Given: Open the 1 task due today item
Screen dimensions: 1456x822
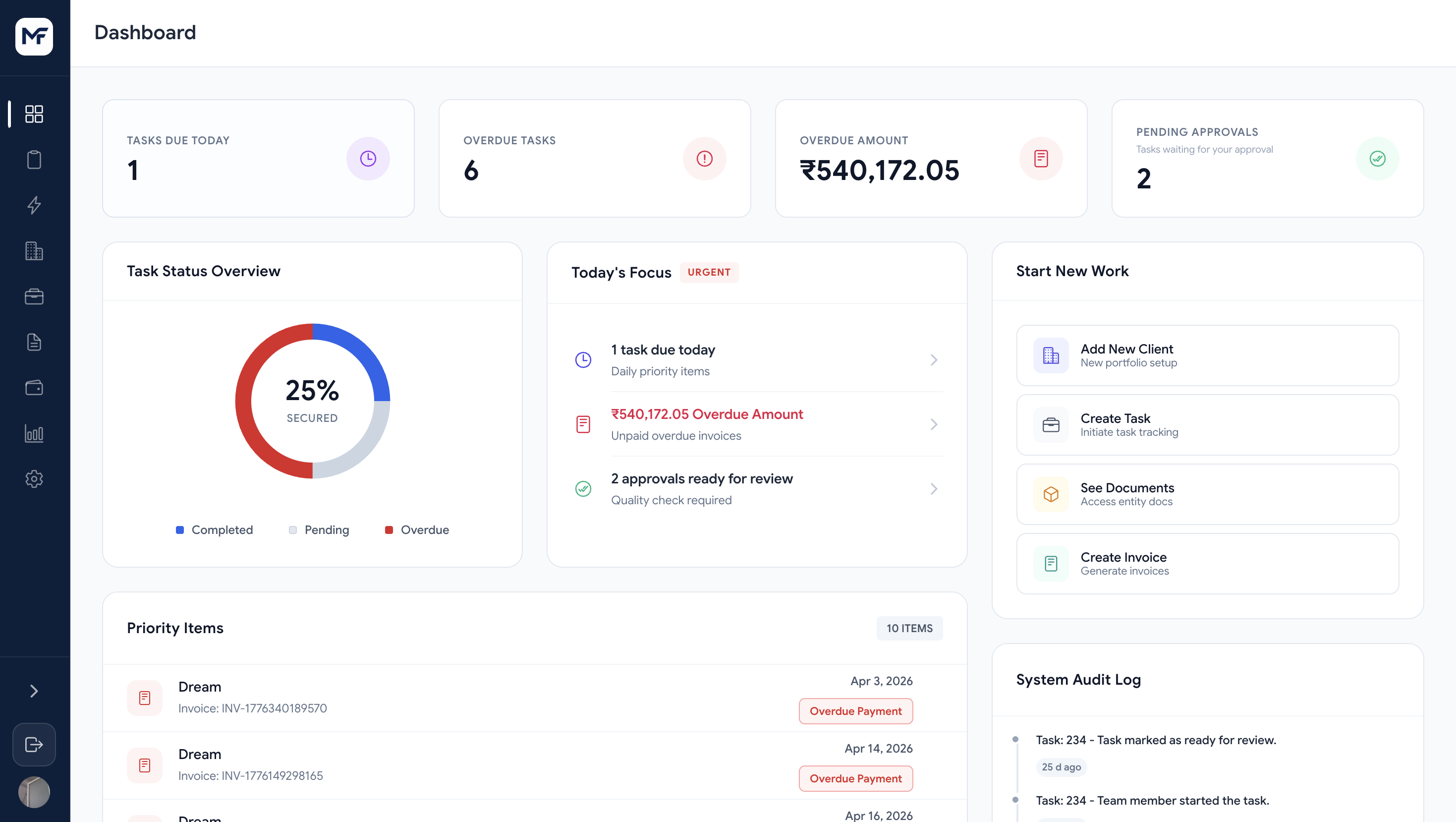Looking at the screenshot, I should click(x=757, y=359).
